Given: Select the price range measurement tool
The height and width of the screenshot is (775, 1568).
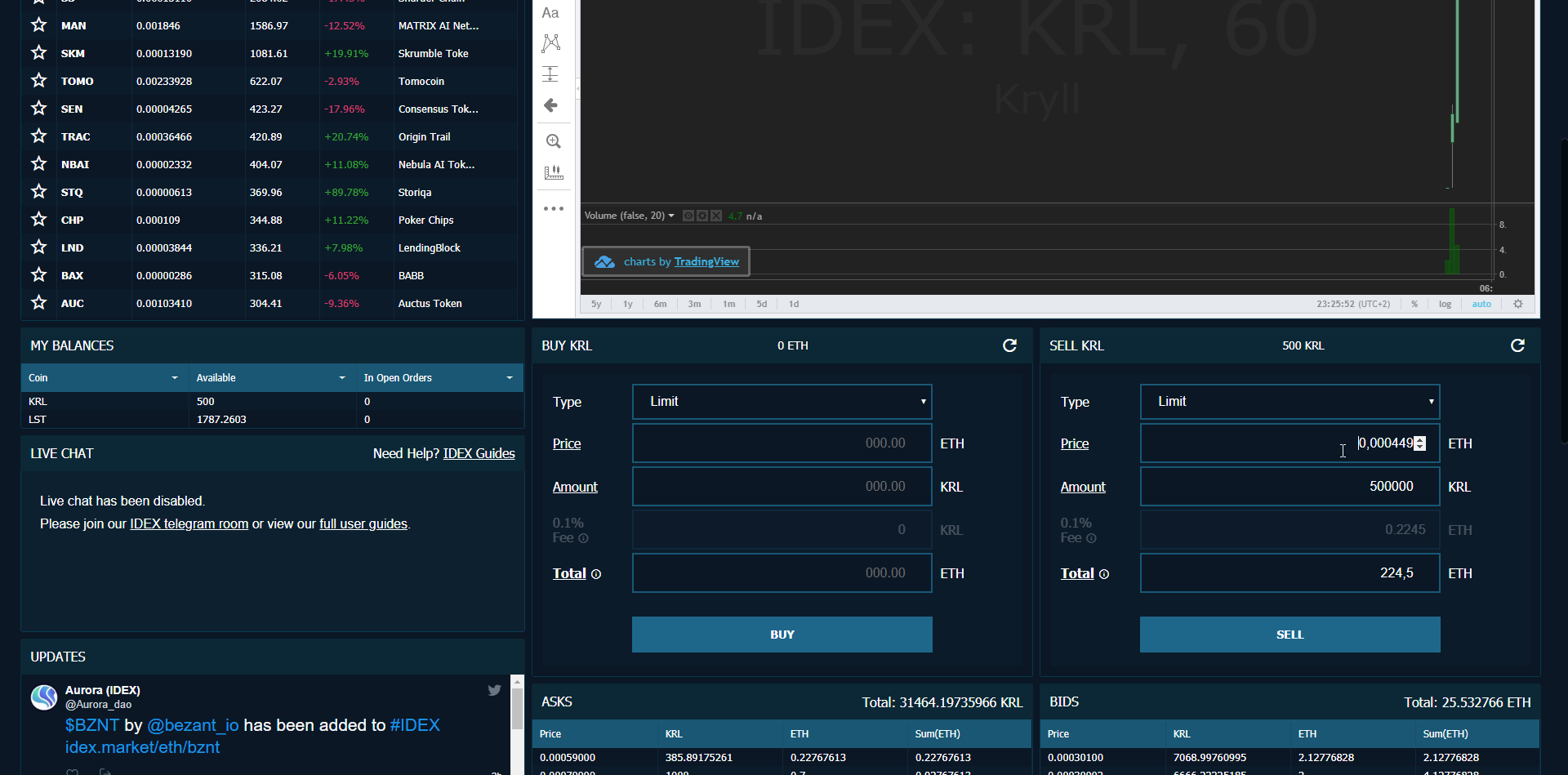Looking at the screenshot, I should (551, 74).
